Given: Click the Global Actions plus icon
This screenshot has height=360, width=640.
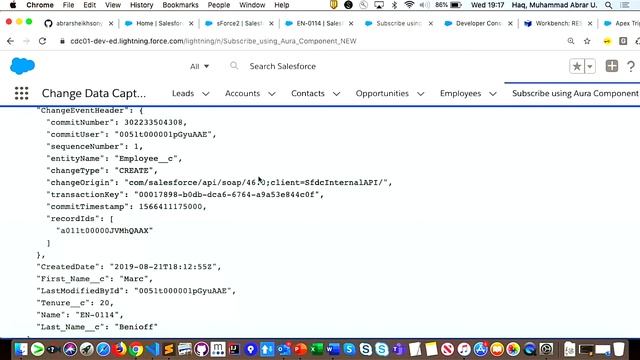Looking at the screenshot, I should (x=611, y=66).
